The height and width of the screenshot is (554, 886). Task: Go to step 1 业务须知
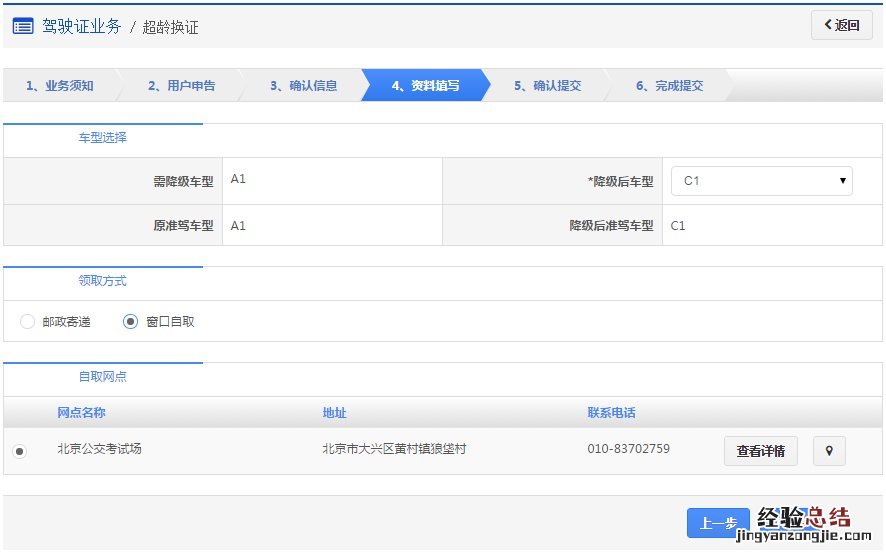pyautogui.click(x=60, y=86)
